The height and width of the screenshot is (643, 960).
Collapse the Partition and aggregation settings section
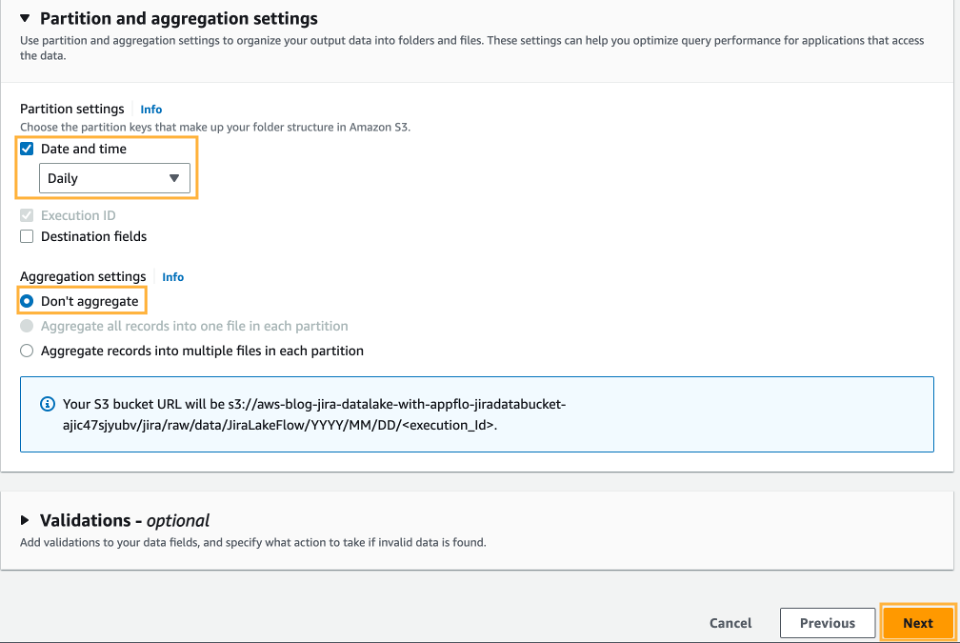click(27, 18)
